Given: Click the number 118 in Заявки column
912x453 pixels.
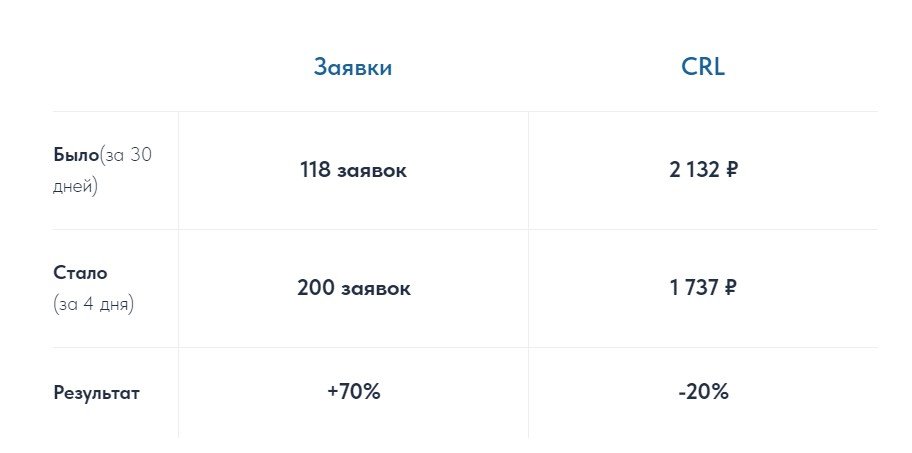Looking at the screenshot, I should [316, 170].
